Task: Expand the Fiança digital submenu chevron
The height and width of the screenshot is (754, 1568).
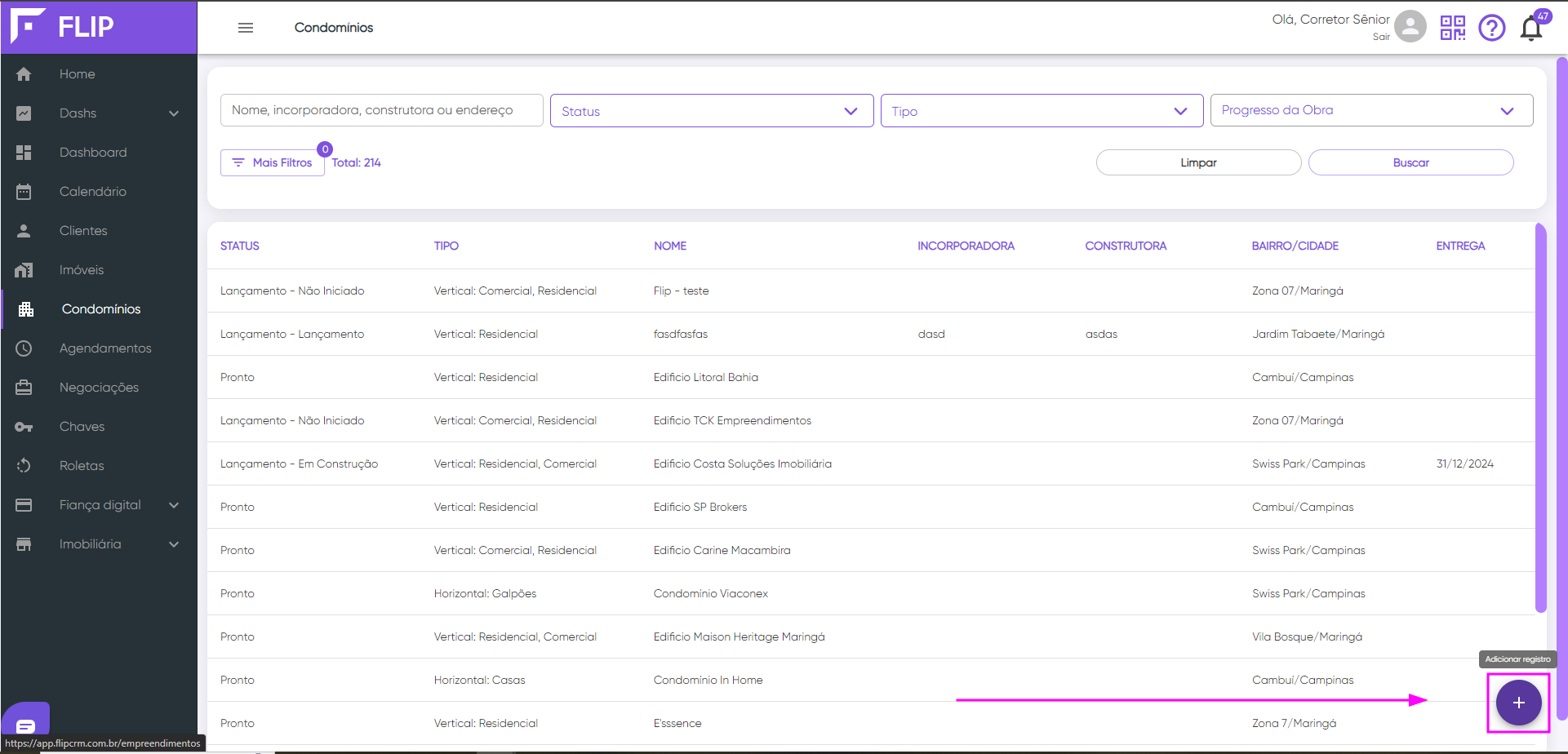Action: pos(174,505)
